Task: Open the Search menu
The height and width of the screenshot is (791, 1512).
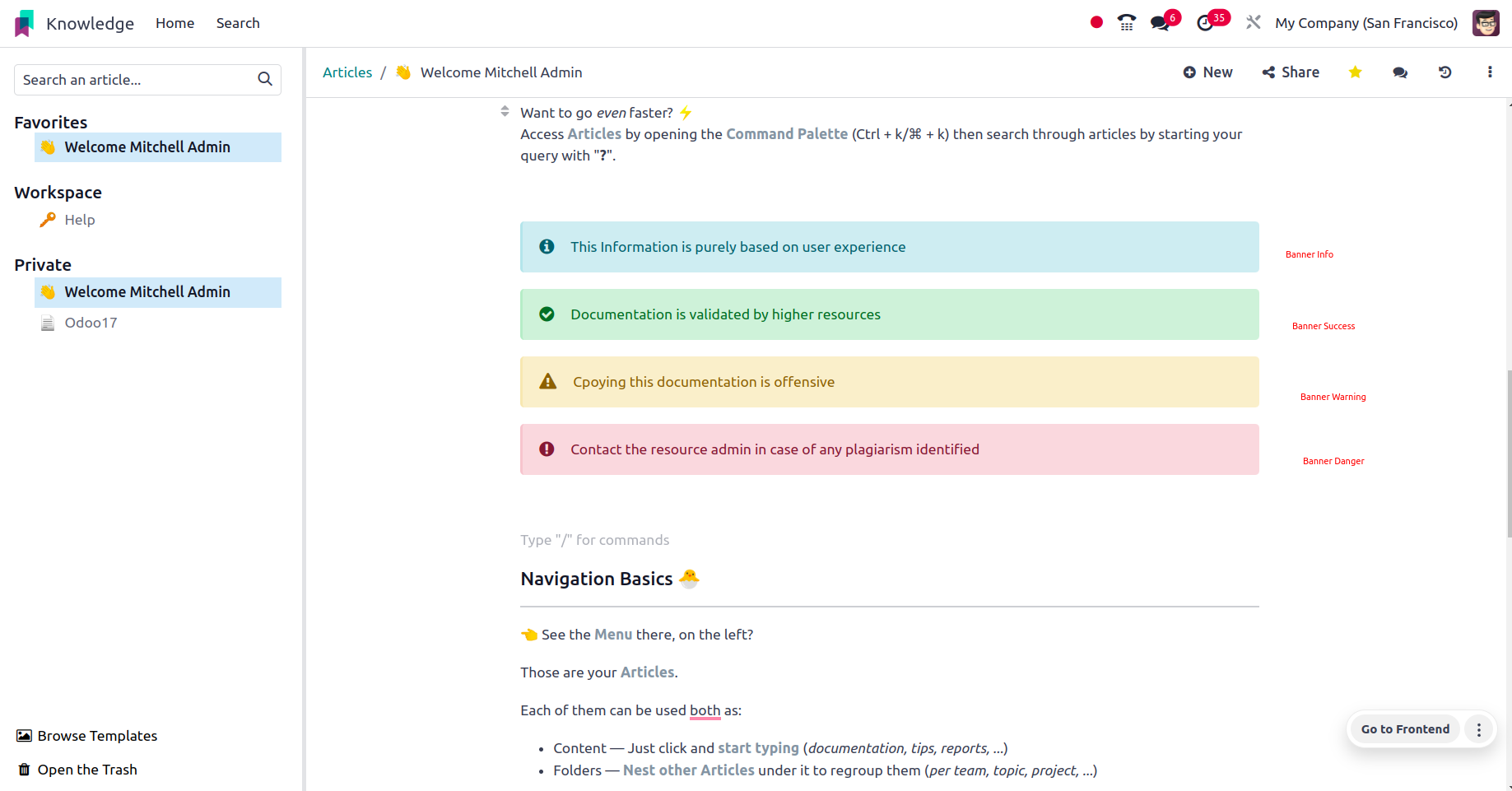Action: point(238,23)
